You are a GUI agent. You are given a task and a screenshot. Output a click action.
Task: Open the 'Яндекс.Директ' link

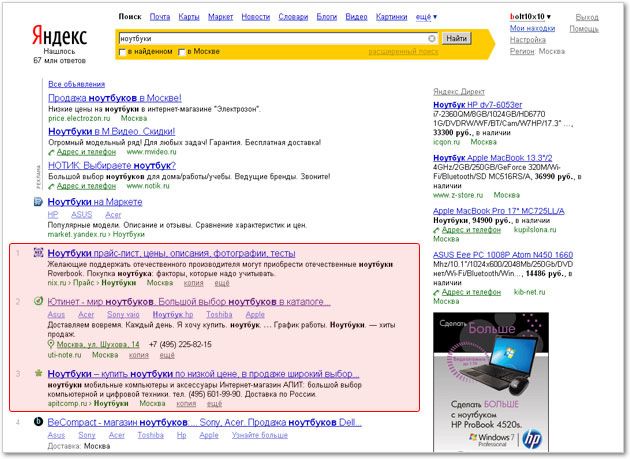459,92
